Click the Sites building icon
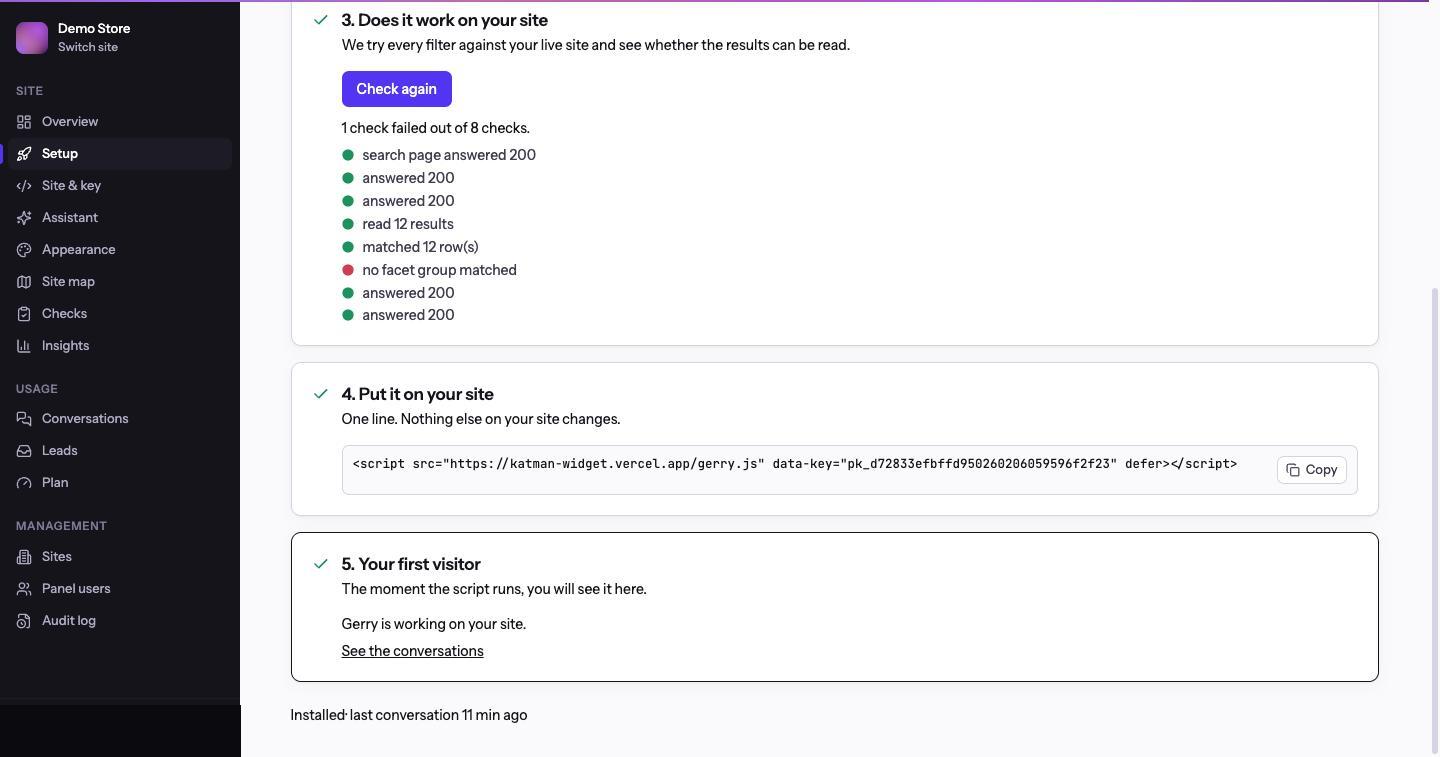The image size is (1440, 757). coord(24,557)
